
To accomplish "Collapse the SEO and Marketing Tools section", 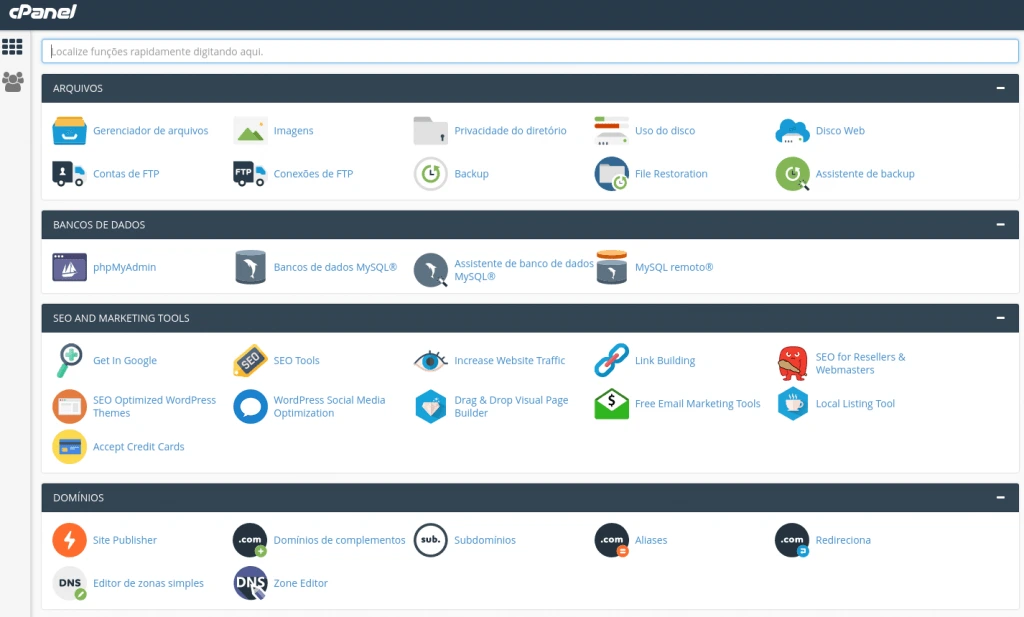I will pos(1001,318).
